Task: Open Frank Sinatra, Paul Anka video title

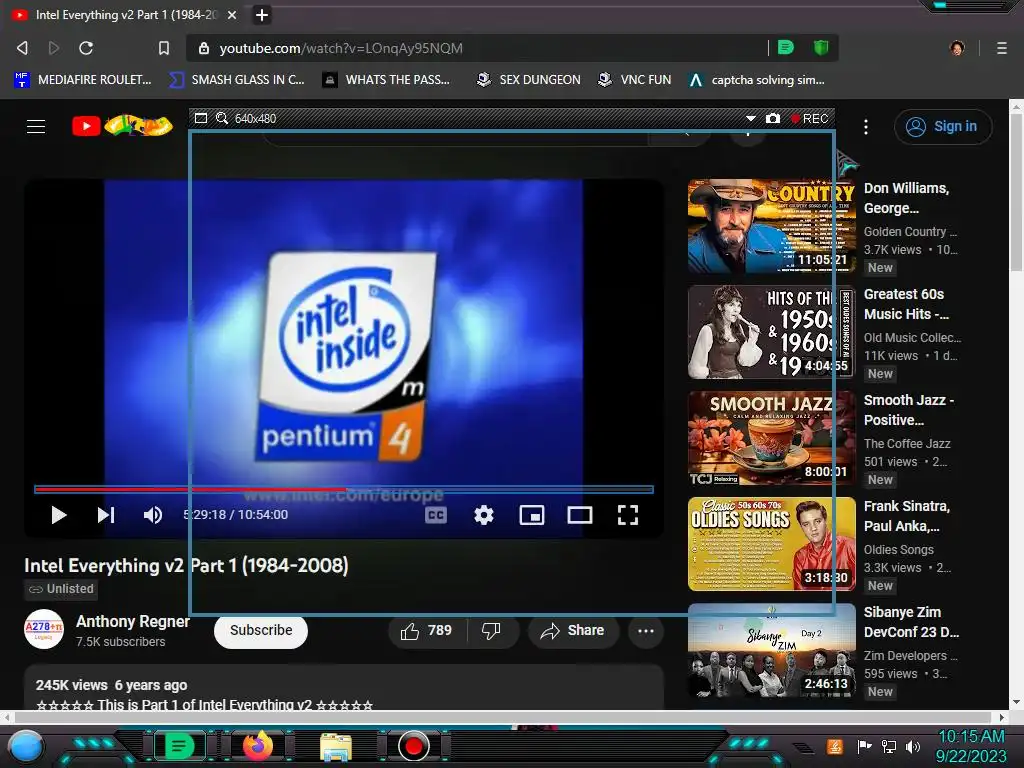Action: [906, 516]
